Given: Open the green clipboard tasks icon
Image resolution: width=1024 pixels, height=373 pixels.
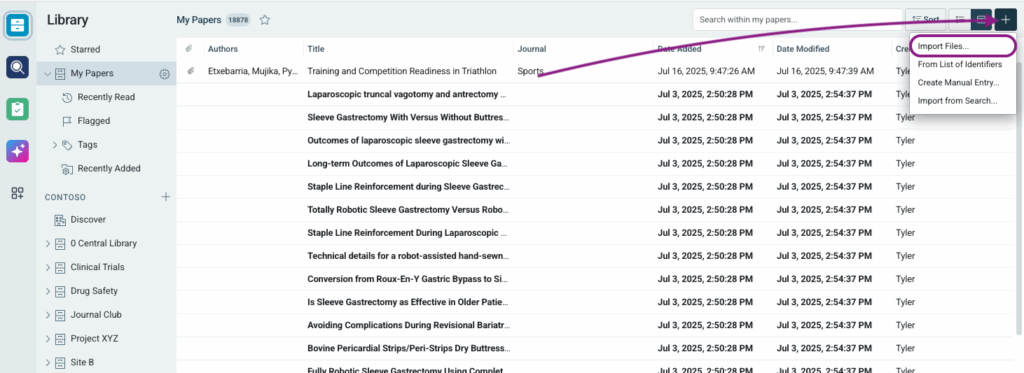Looking at the screenshot, I should [x=18, y=109].
